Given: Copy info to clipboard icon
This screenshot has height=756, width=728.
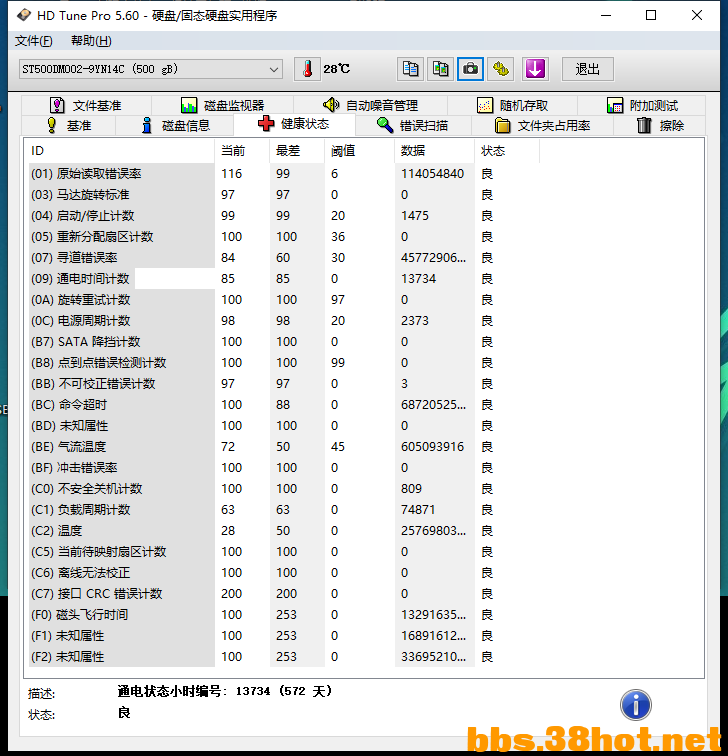Looking at the screenshot, I should 410,69.
